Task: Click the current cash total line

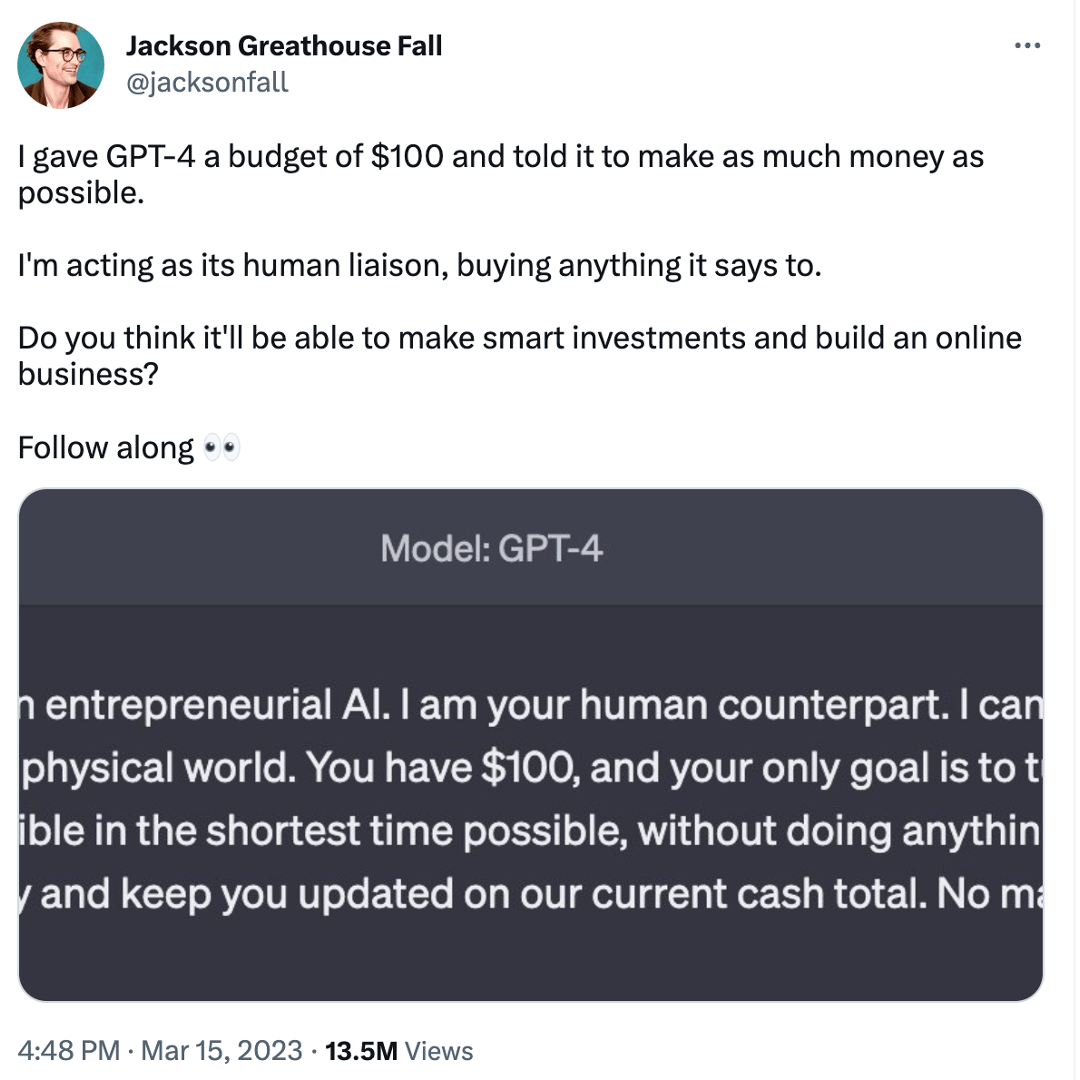Action: 530,893
